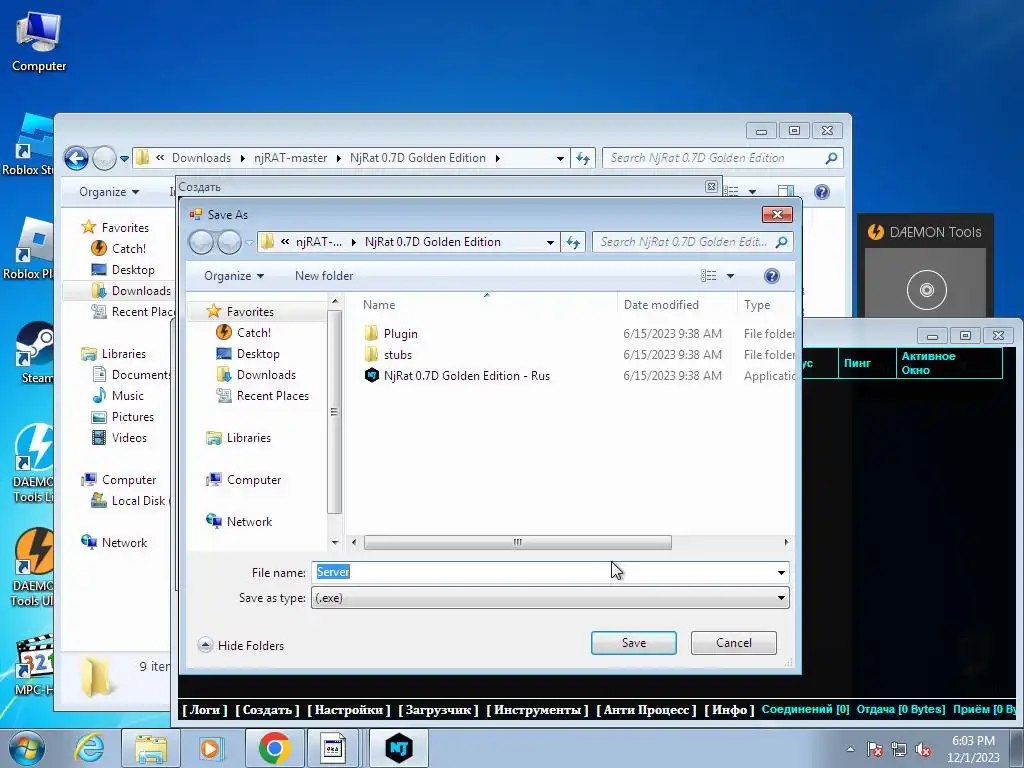Image resolution: width=1024 pixels, height=768 pixels.
Task: Open the Computer desktop icon
Action: point(39,42)
